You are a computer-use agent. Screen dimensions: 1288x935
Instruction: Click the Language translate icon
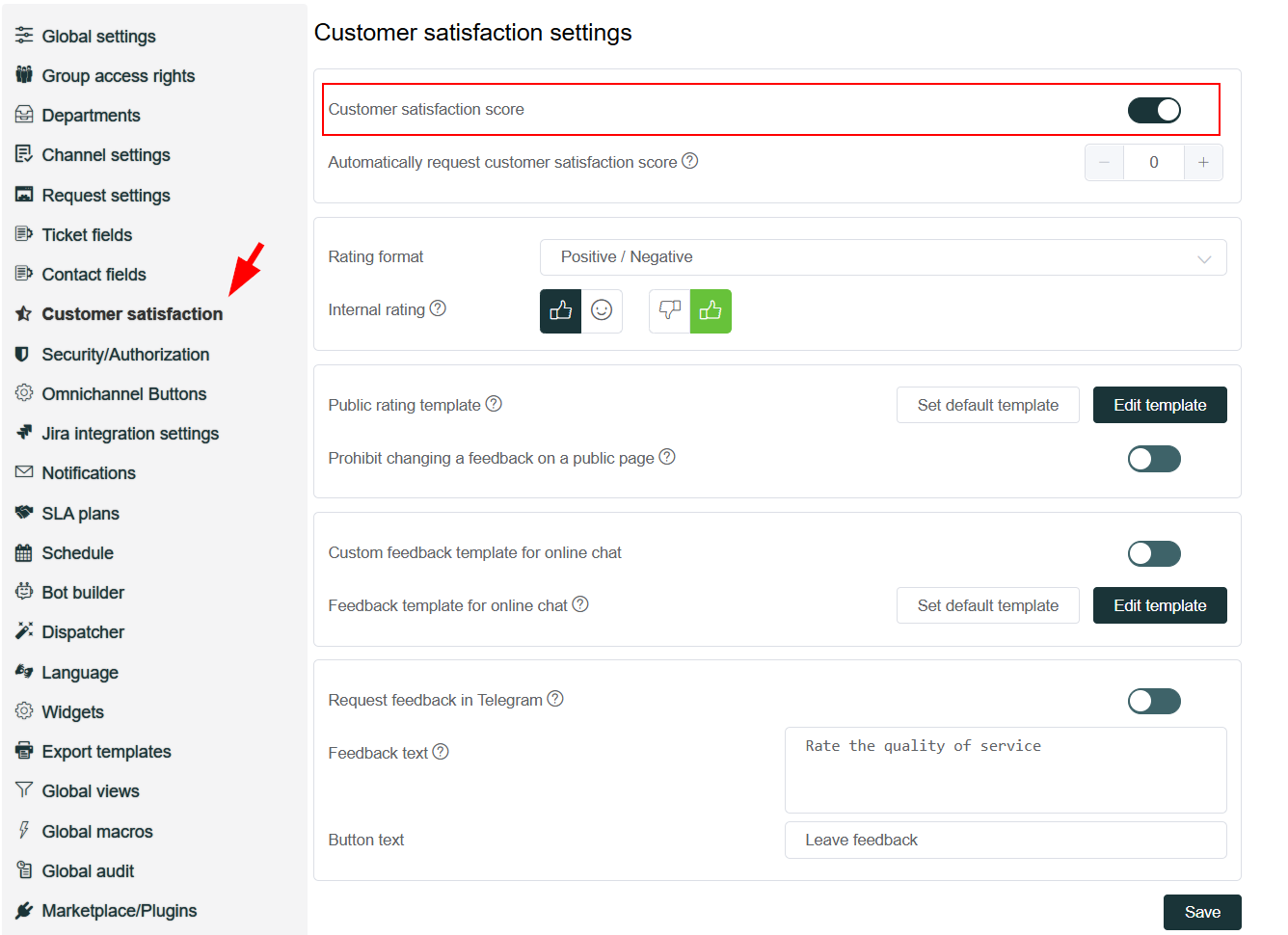coord(24,672)
